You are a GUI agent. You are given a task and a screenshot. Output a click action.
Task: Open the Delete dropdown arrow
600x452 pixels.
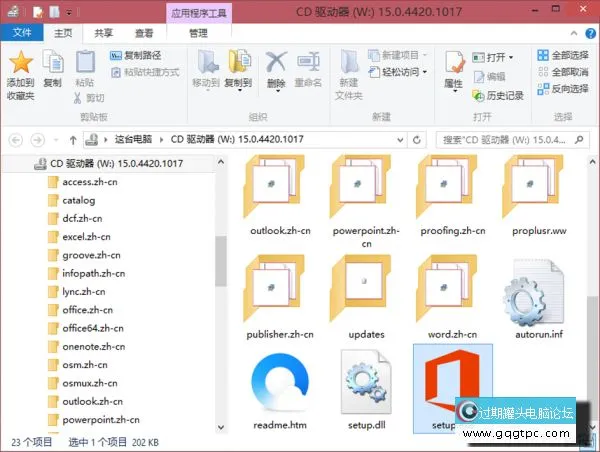tap(278, 91)
